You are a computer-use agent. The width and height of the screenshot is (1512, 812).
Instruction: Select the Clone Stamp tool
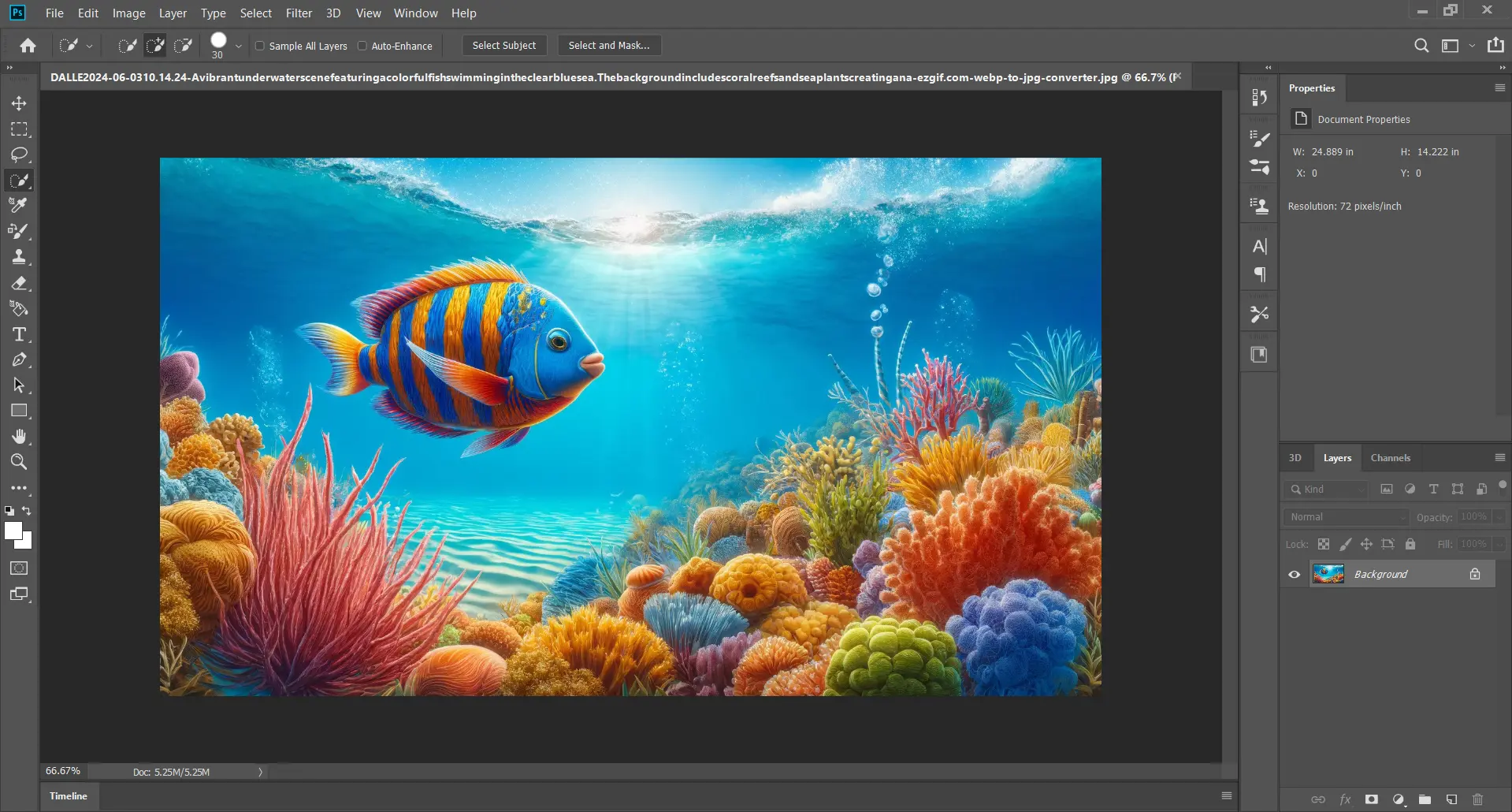coord(19,257)
